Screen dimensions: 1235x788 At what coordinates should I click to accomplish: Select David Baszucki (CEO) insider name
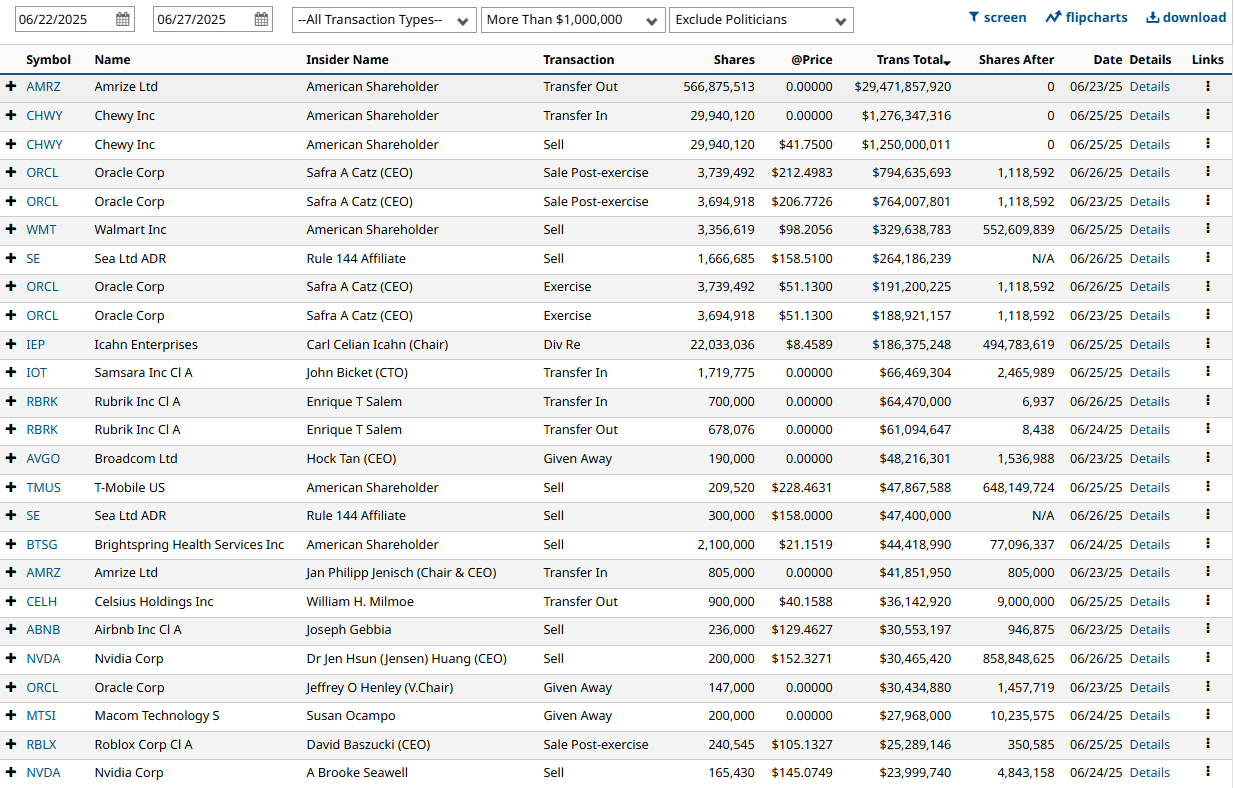click(x=369, y=744)
